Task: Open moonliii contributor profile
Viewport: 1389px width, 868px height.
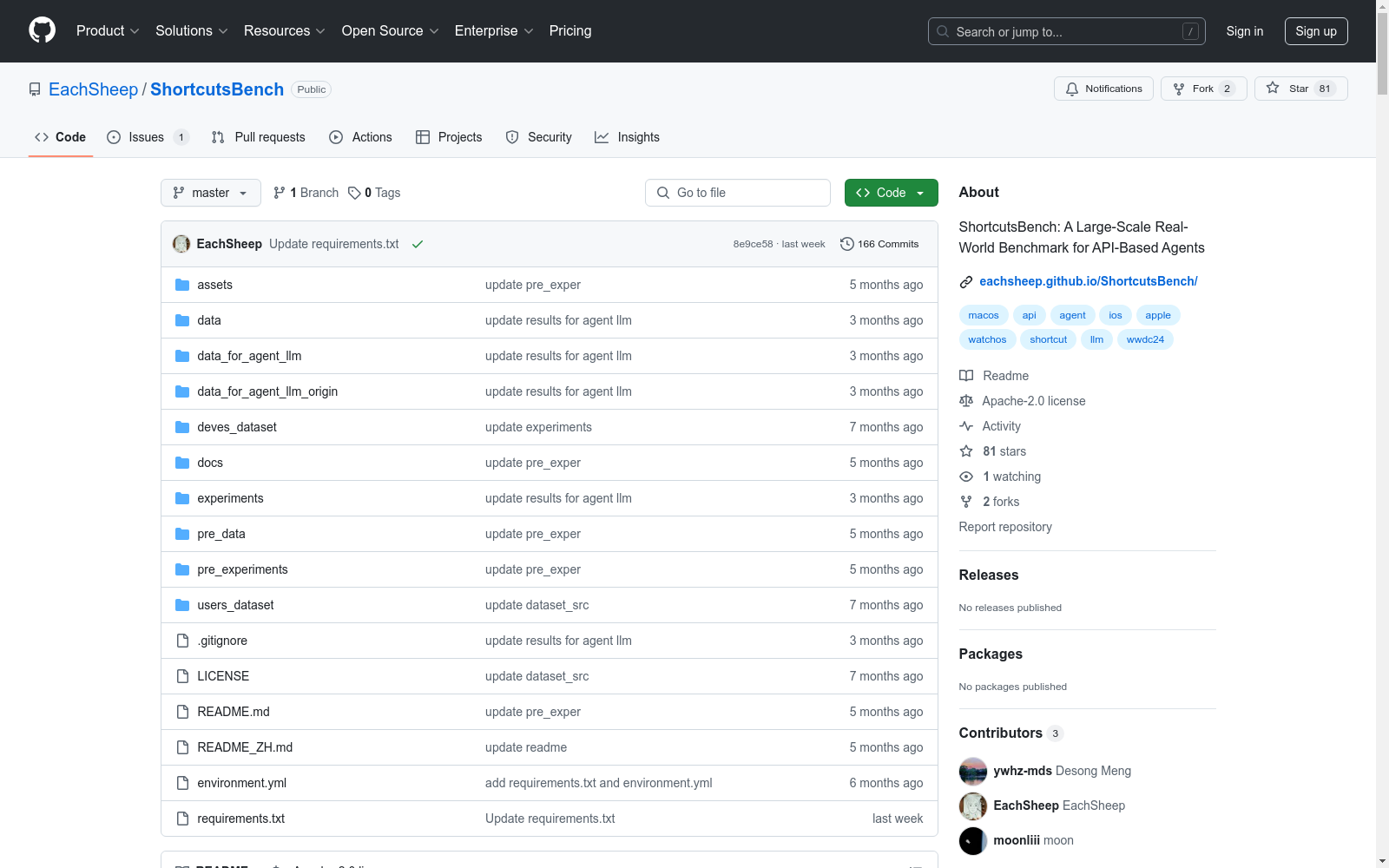Action: 1017,840
